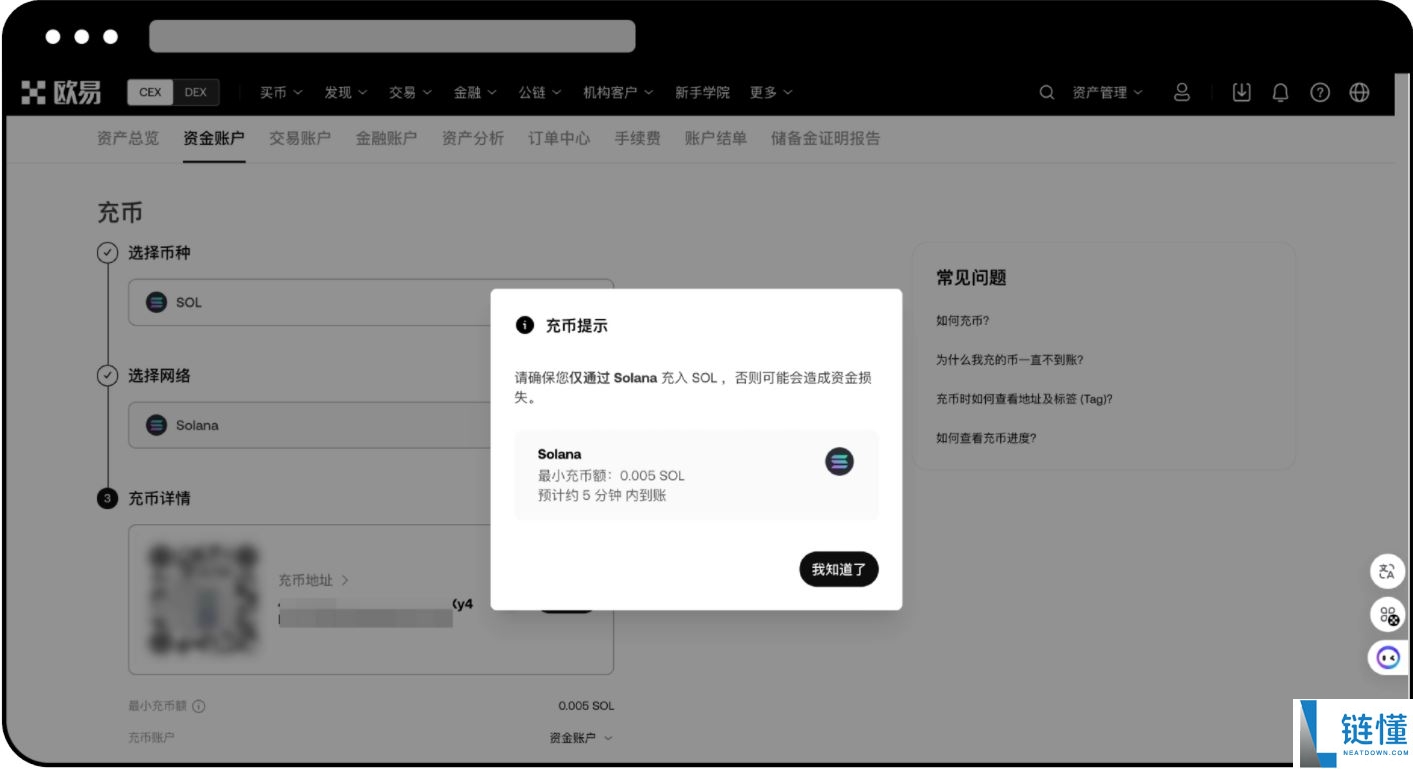Switch to CEX mode
Image resolution: width=1413 pixels, height=769 pixels.
pos(150,92)
